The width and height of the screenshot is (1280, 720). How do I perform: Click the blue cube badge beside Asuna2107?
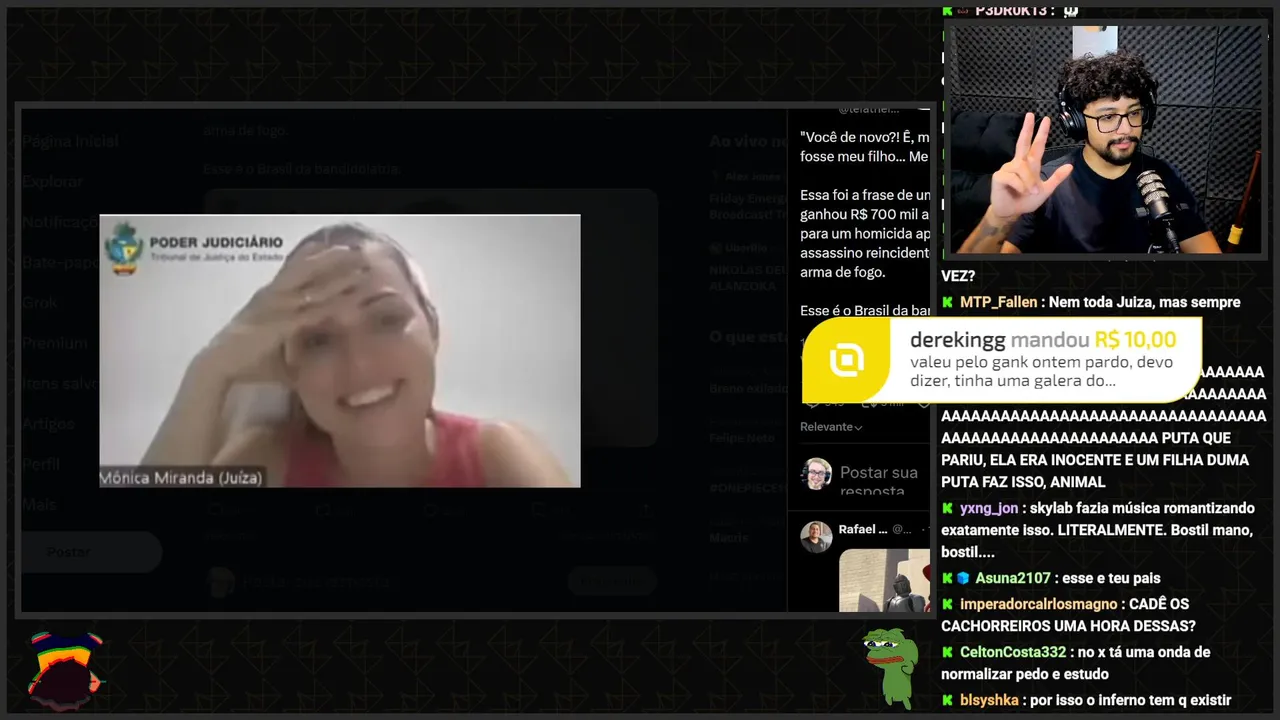tap(963, 578)
